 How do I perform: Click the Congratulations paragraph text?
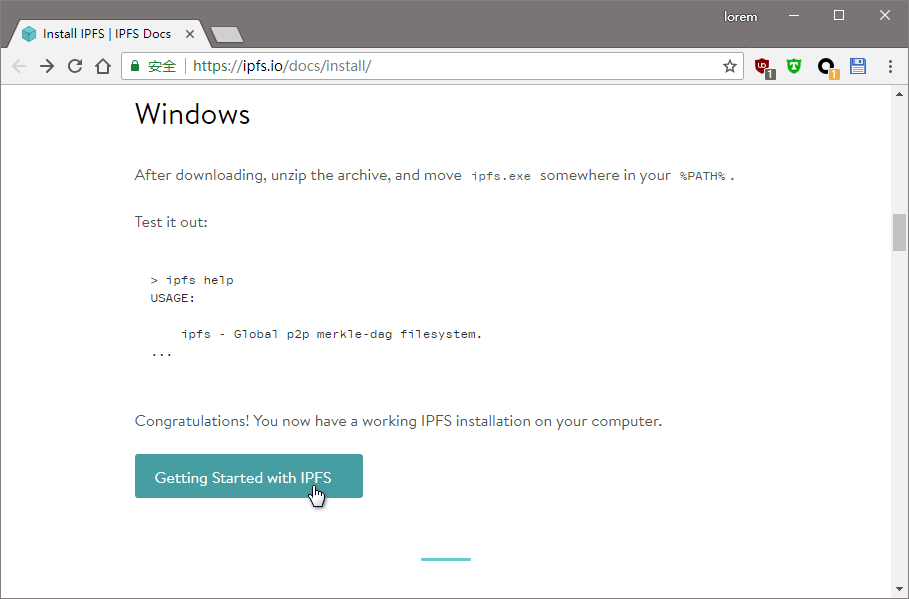point(398,421)
